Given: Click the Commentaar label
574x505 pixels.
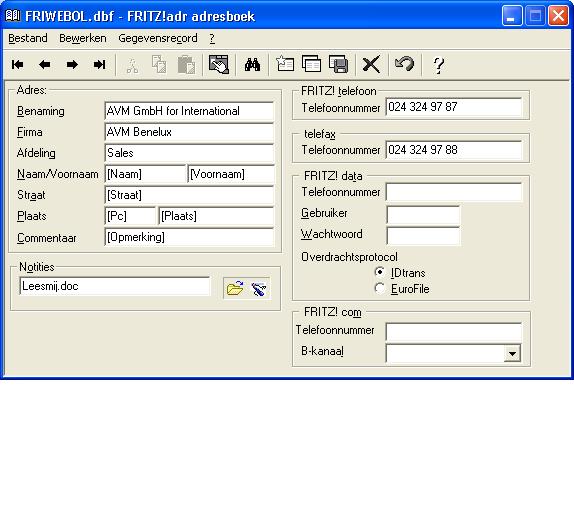Looking at the screenshot, I should (47, 238).
